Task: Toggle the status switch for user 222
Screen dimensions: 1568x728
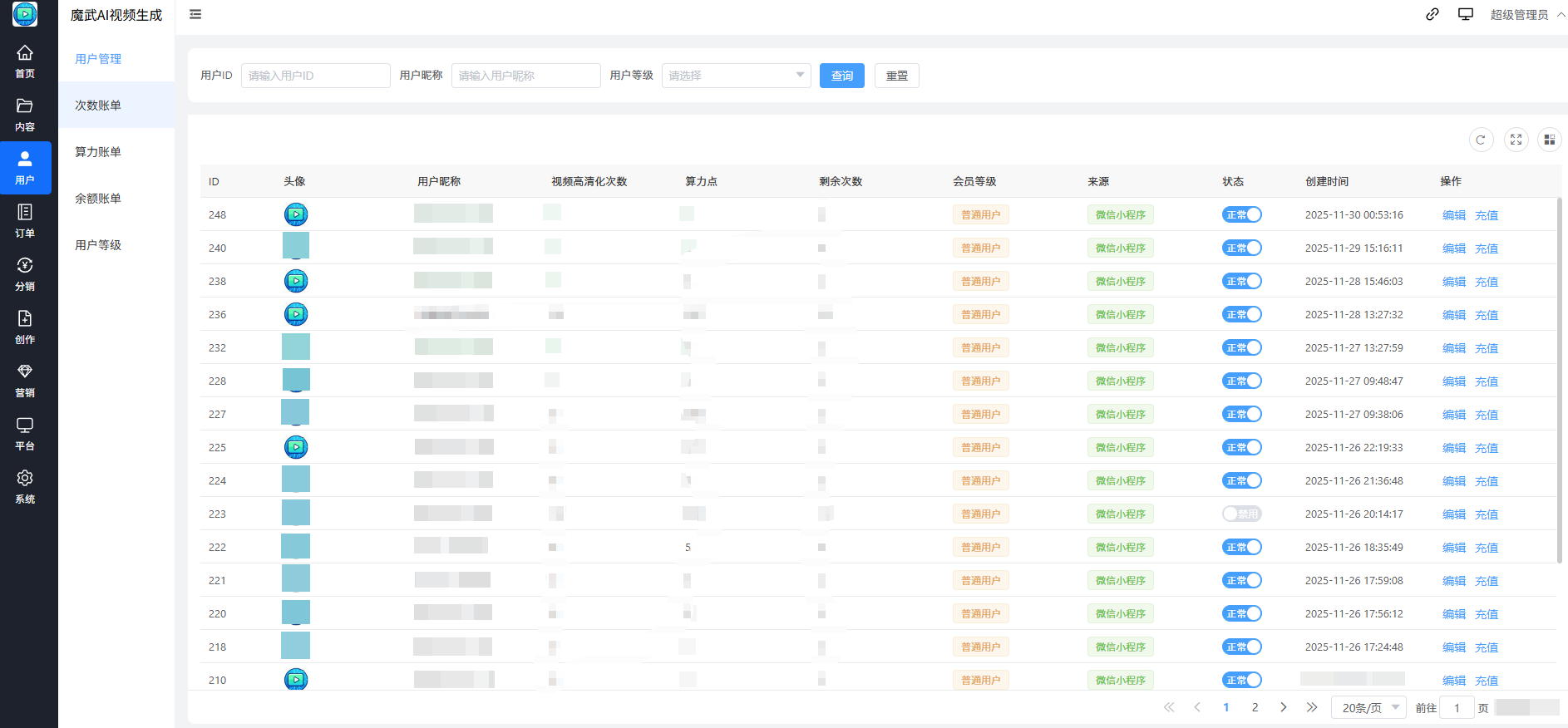Action: 1241,547
